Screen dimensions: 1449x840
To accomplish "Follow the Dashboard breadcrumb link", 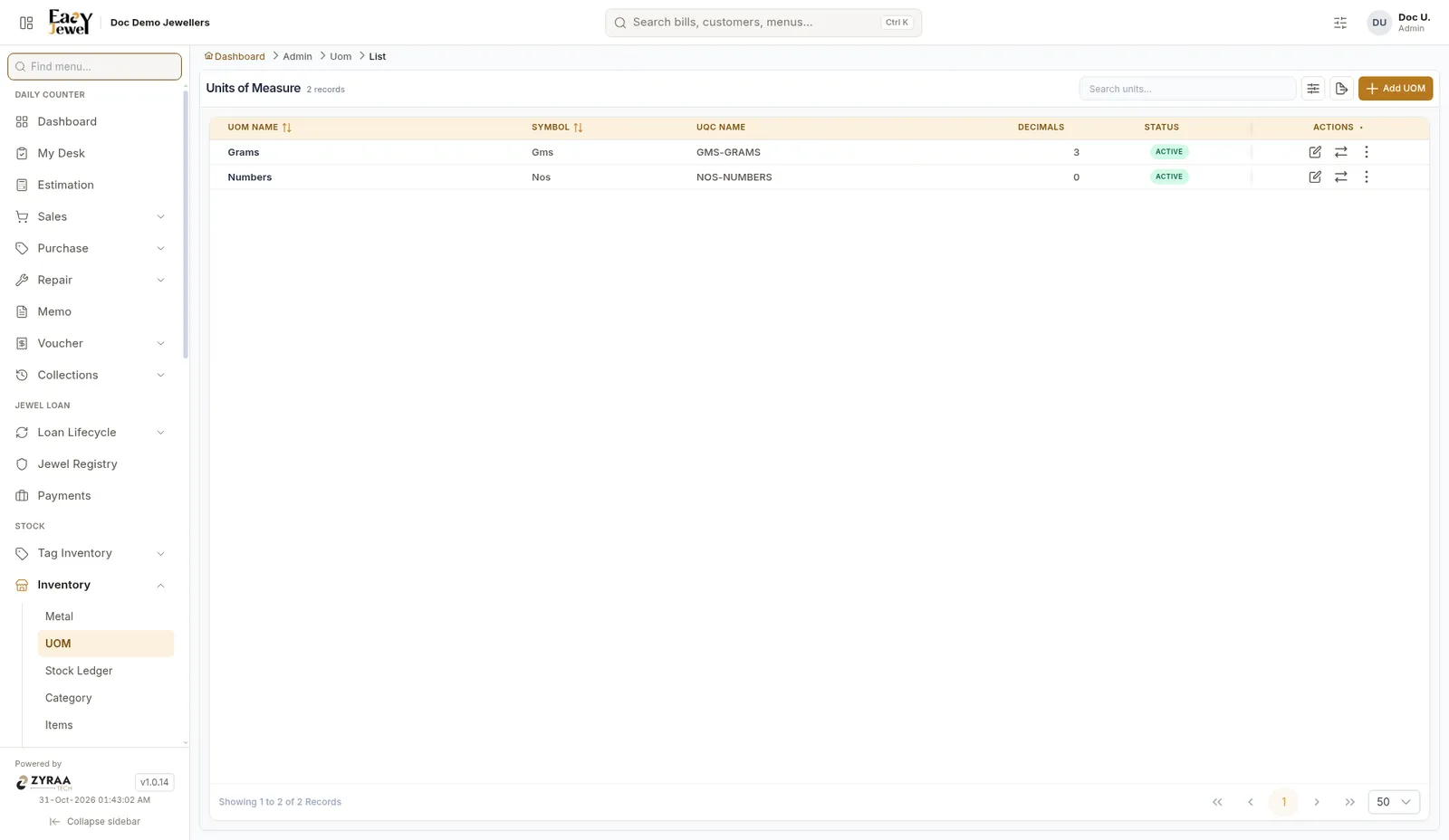I will point(235,56).
